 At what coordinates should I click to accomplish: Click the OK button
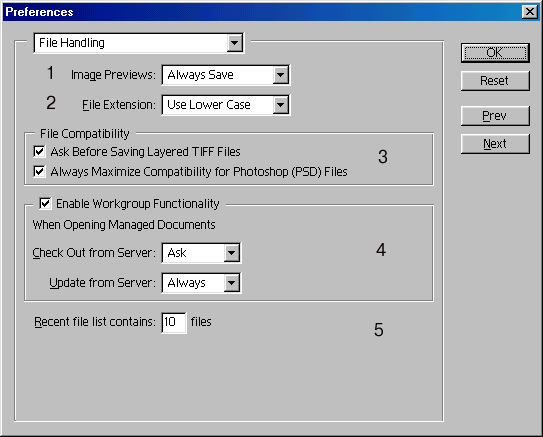click(x=495, y=53)
